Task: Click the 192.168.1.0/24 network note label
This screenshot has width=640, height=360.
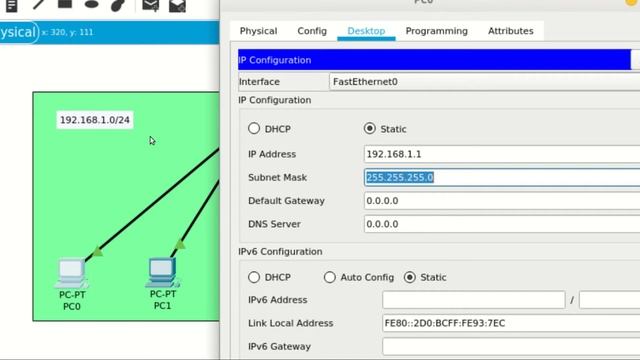Action: pos(95,120)
